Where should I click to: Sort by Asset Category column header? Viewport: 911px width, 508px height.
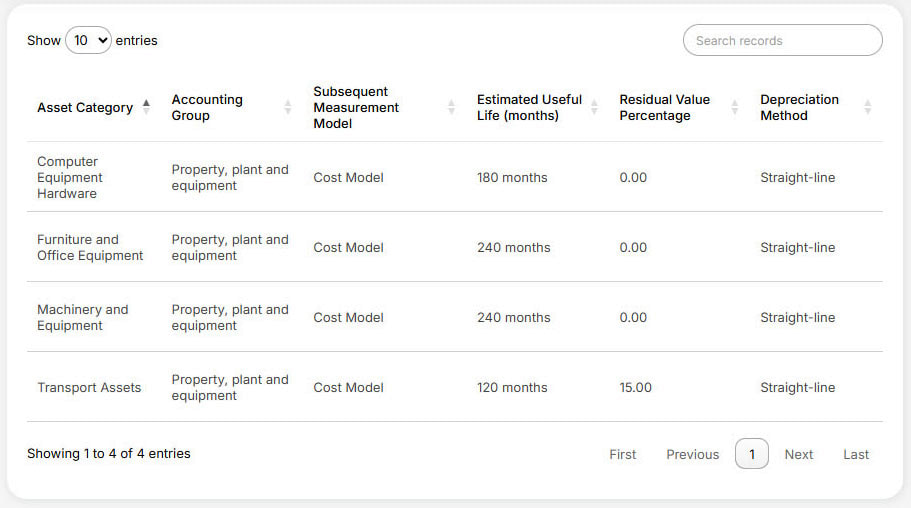(85, 107)
